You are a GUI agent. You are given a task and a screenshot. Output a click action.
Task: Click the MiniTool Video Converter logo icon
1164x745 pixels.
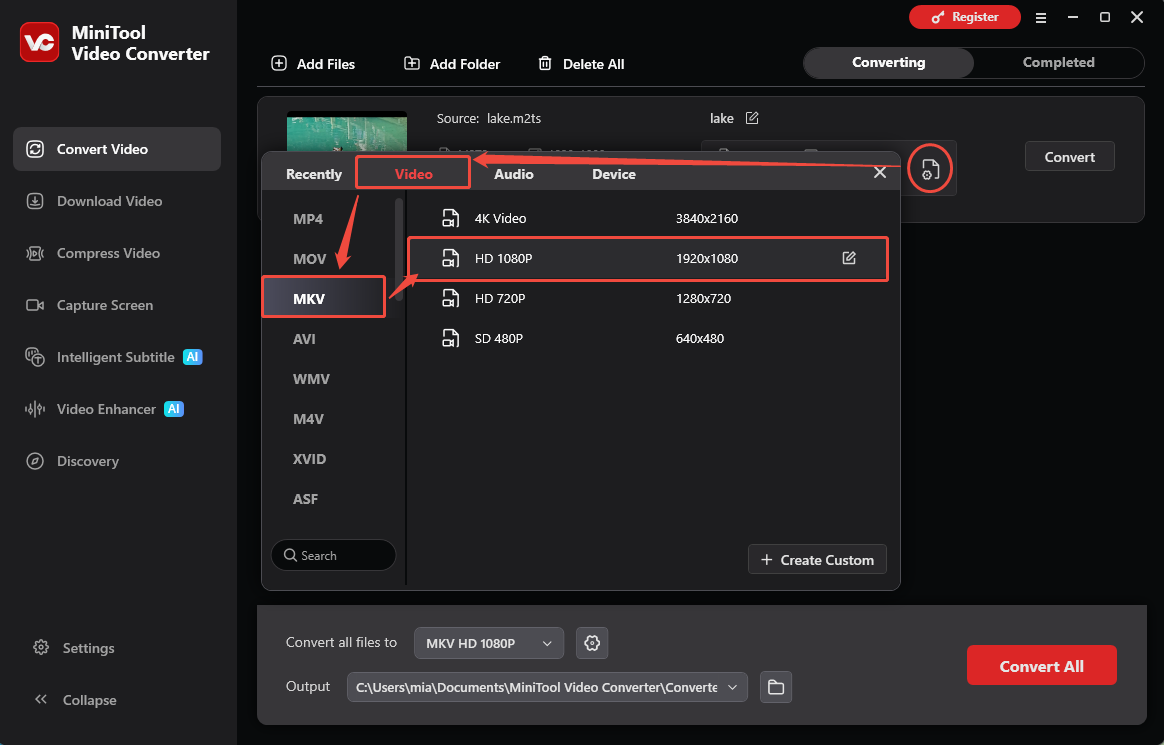pos(39,42)
